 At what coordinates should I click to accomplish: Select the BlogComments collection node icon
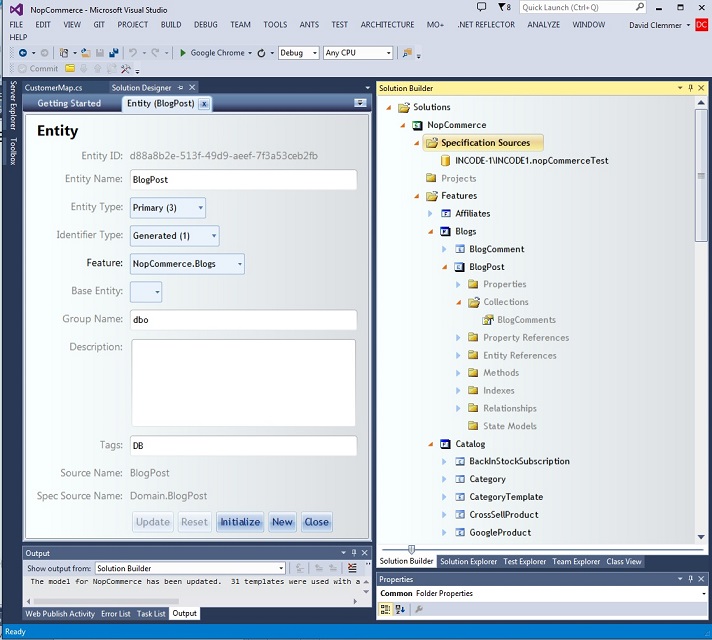[488, 320]
